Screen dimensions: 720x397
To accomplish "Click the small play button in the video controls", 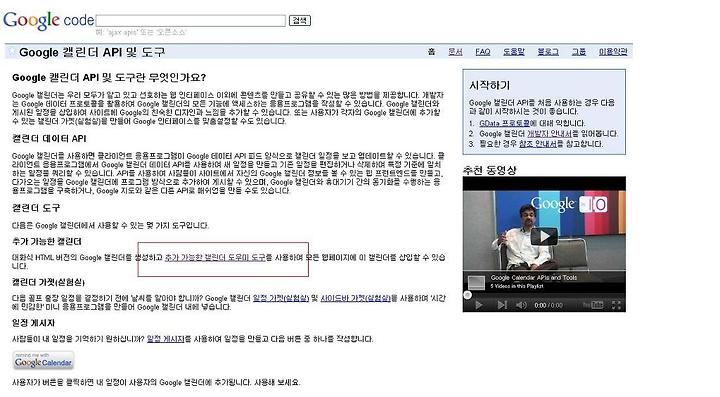I will click(x=479, y=305).
